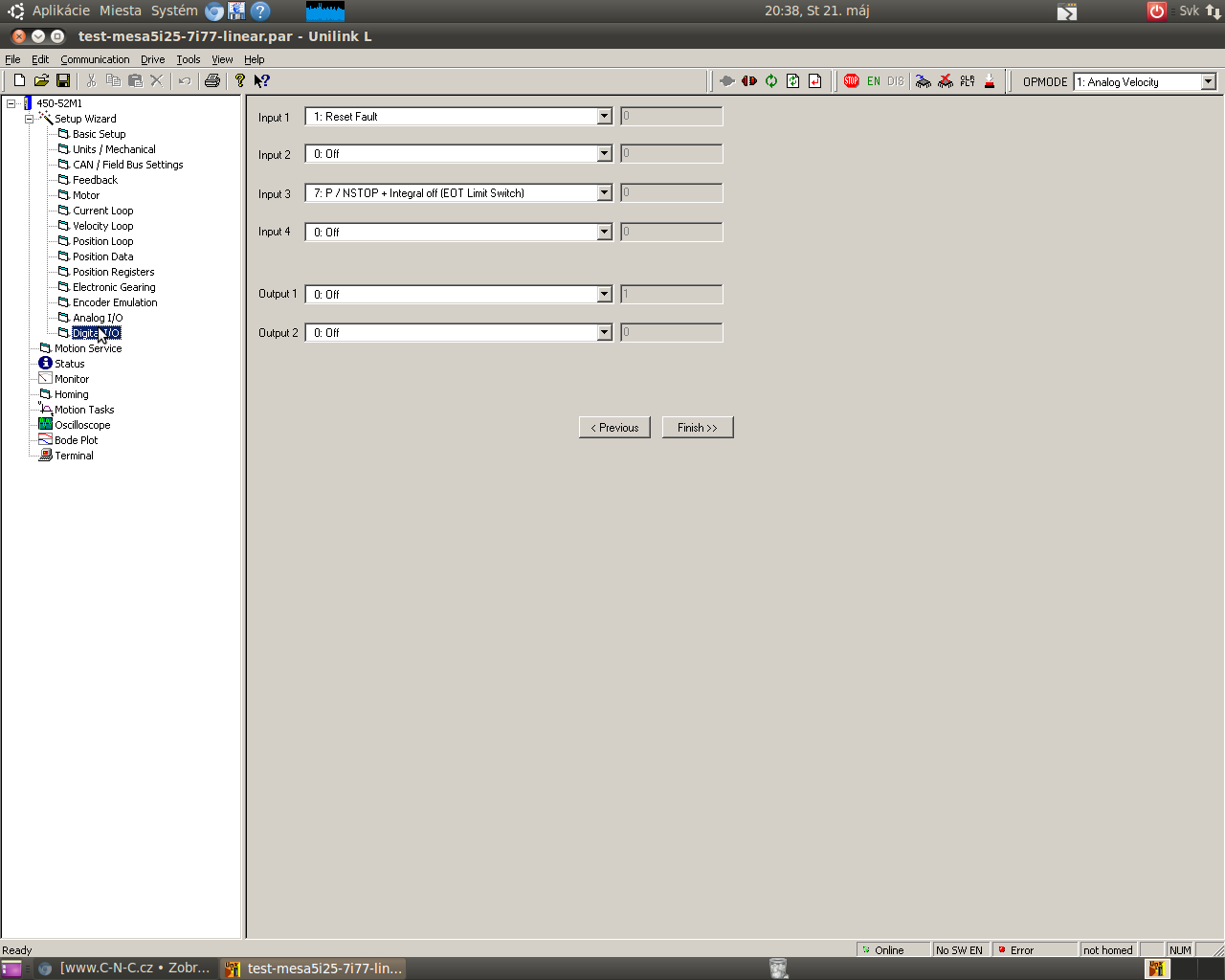This screenshot has width=1225, height=980.
Task: Click the yellow Help question mark icon
Action: coord(240,81)
